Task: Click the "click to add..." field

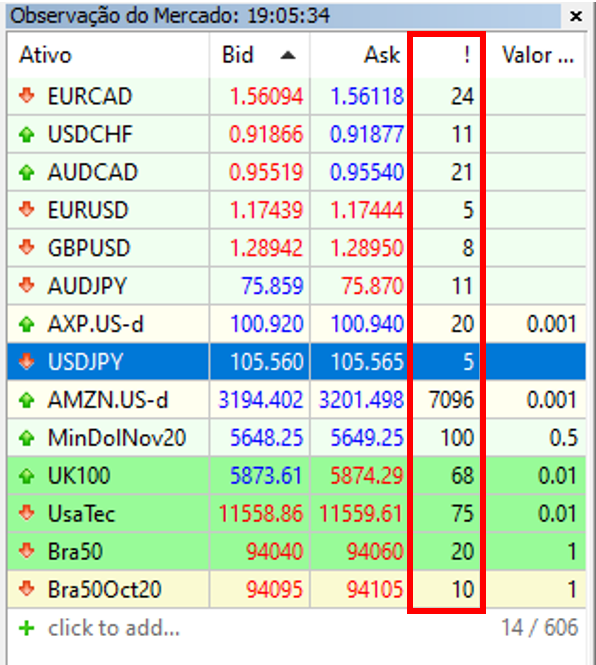Action: tap(114, 628)
